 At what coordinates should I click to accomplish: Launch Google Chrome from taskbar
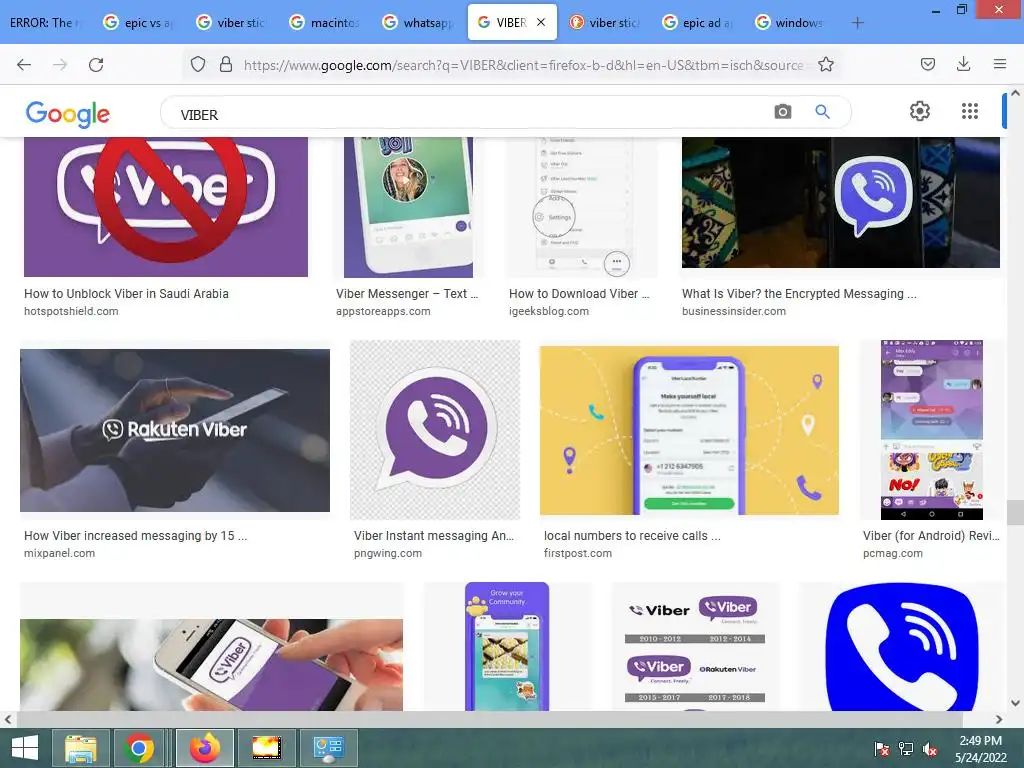(138, 748)
